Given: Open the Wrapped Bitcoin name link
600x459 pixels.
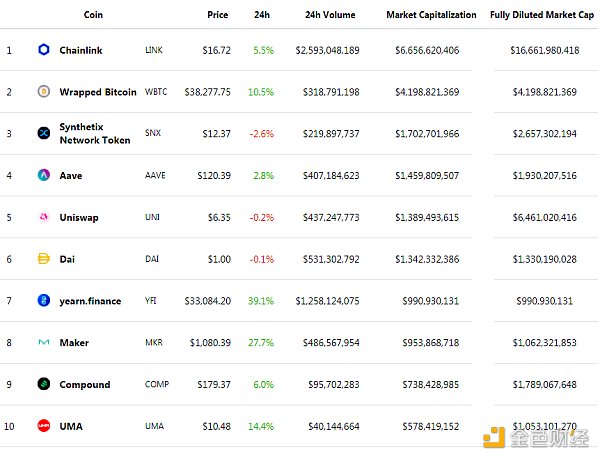Looking at the screenshot, I should click(x=99, y=91).
